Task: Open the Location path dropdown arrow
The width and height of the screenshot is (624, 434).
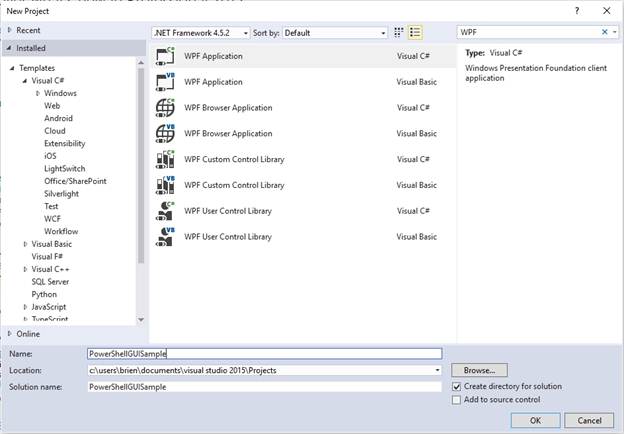Action: 437,370
